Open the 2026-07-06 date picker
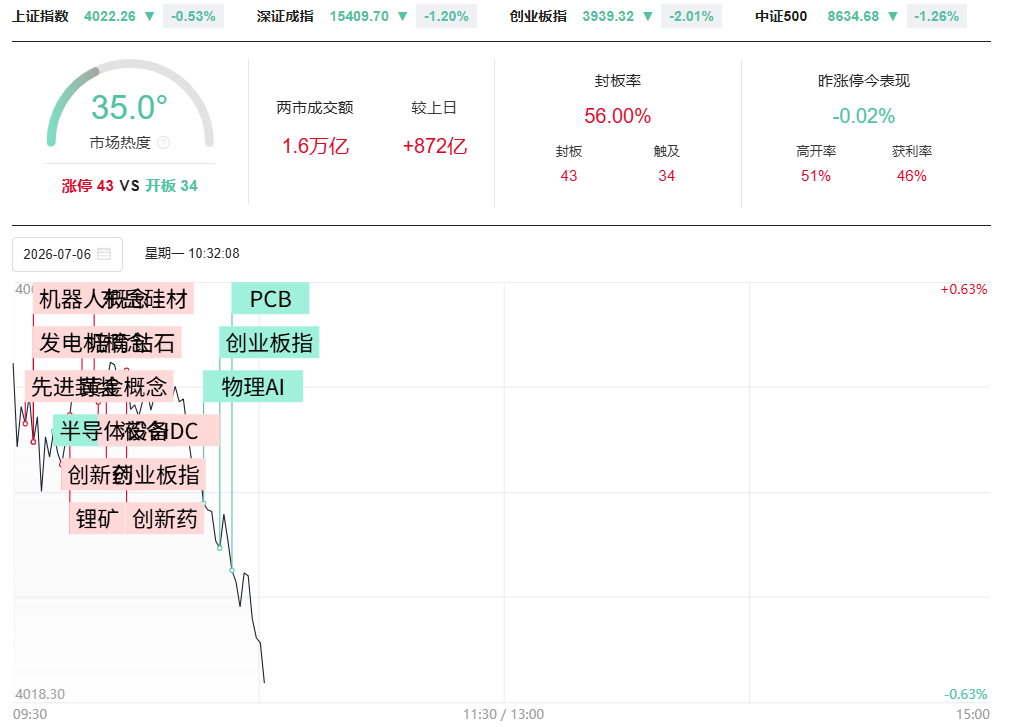The height and width of the screenshot is (727, 1019). 68,254
